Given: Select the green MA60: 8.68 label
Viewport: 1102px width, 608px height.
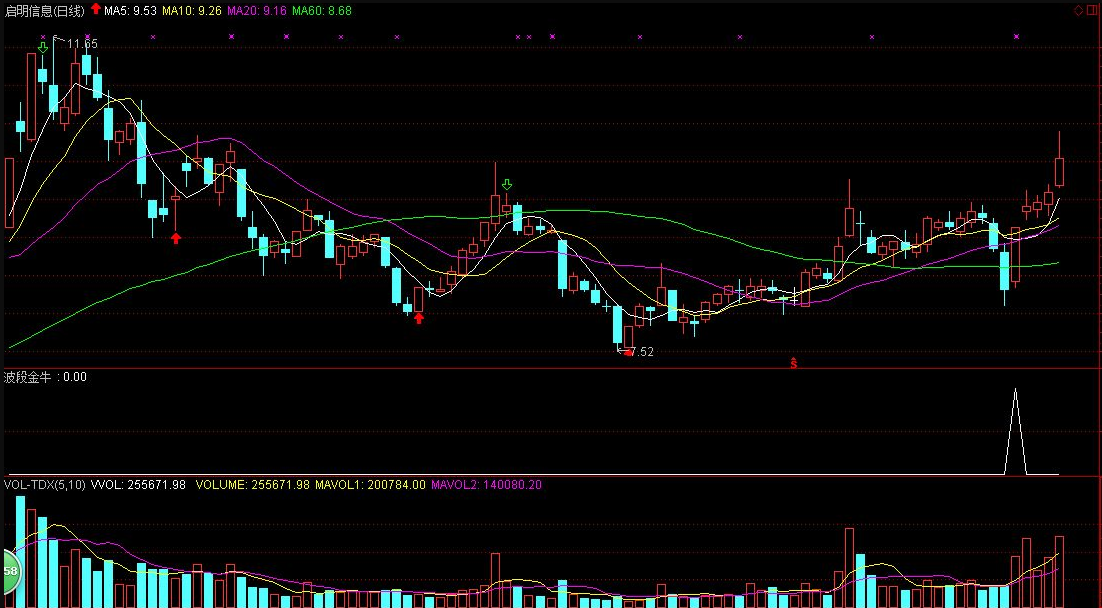Looking at the screenshot, I should point(321,11).
